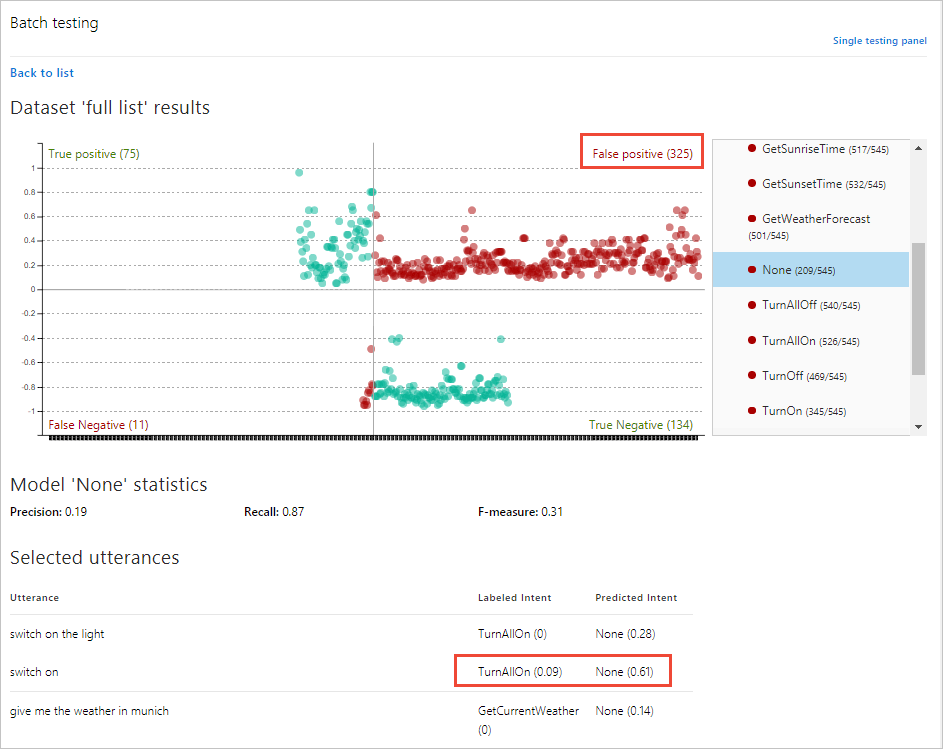Select the False Negative (11) quadrant label
The width and height of the screenshot is (943, 749).
(x=98, y=425)
